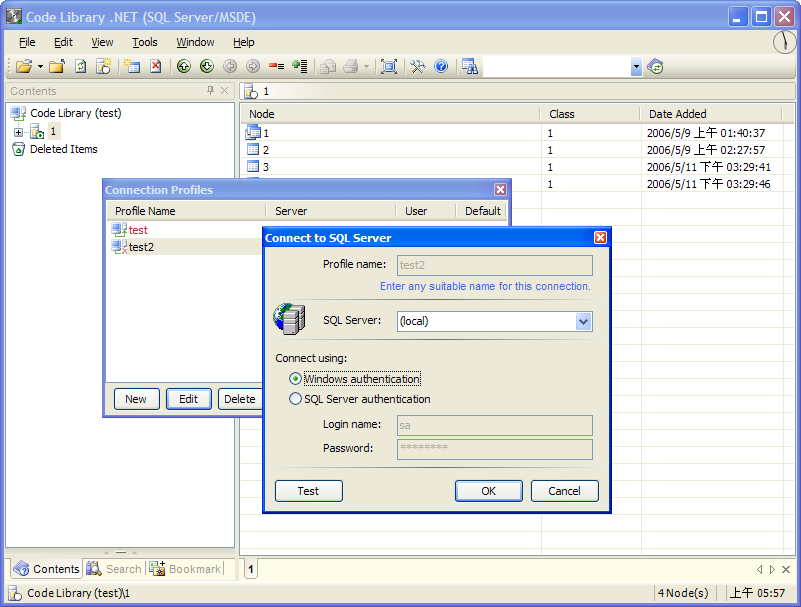Image resolution: width=801 pixels, height=607 pixels.
Task: Click the new folder toolbar icon
Action: coord(57,66)
